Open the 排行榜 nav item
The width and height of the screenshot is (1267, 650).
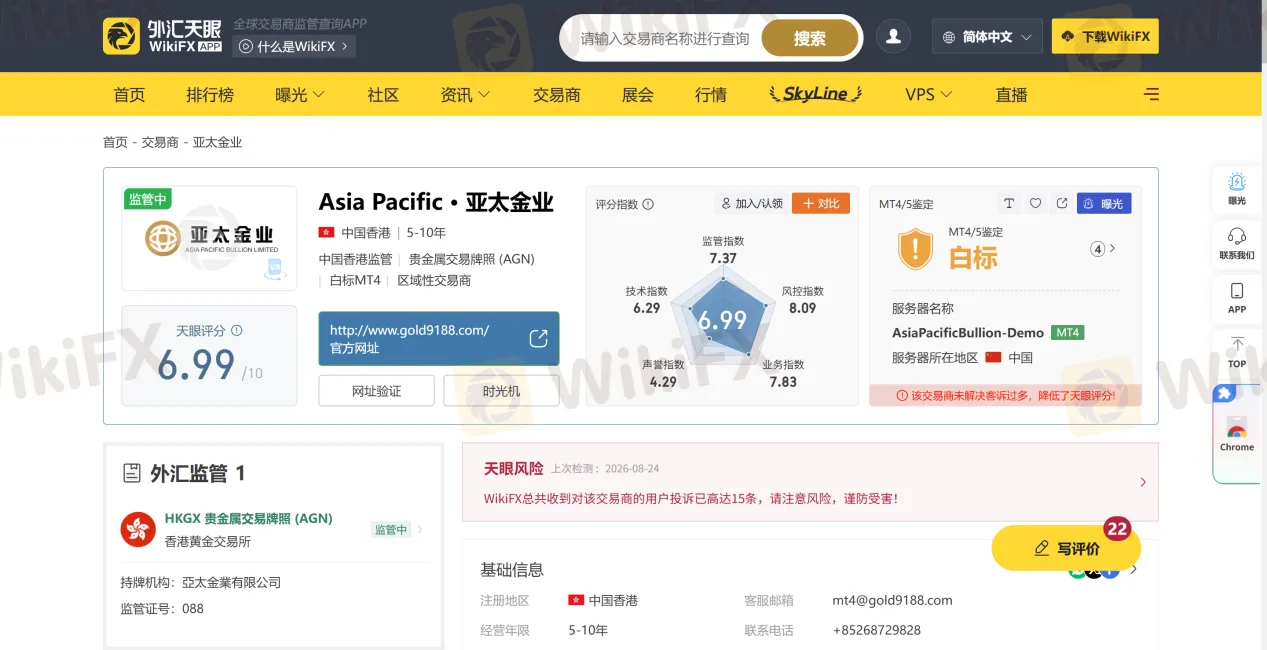(x=210, y=94)
